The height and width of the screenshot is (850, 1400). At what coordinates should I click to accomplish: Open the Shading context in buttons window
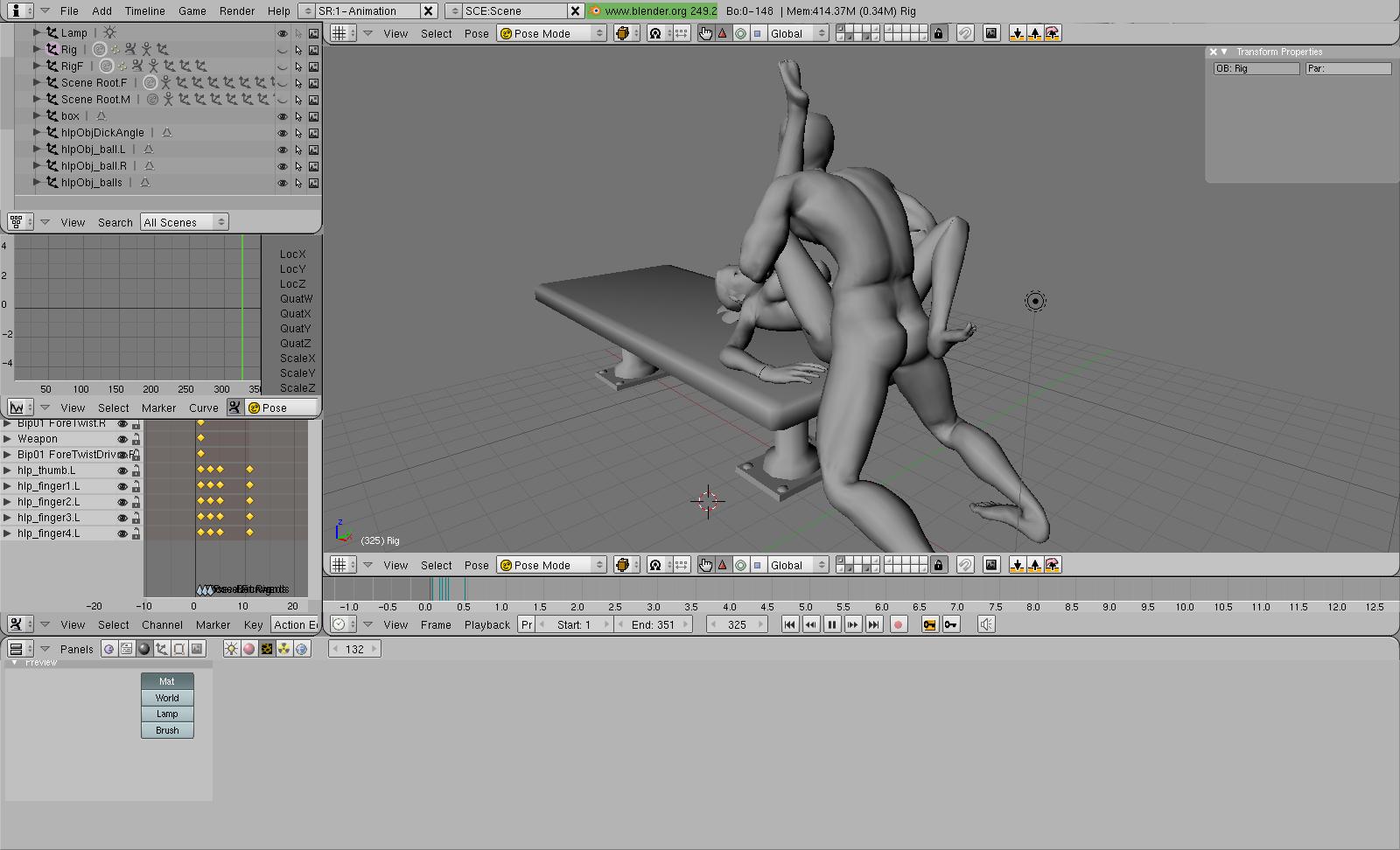click(144, 649)
